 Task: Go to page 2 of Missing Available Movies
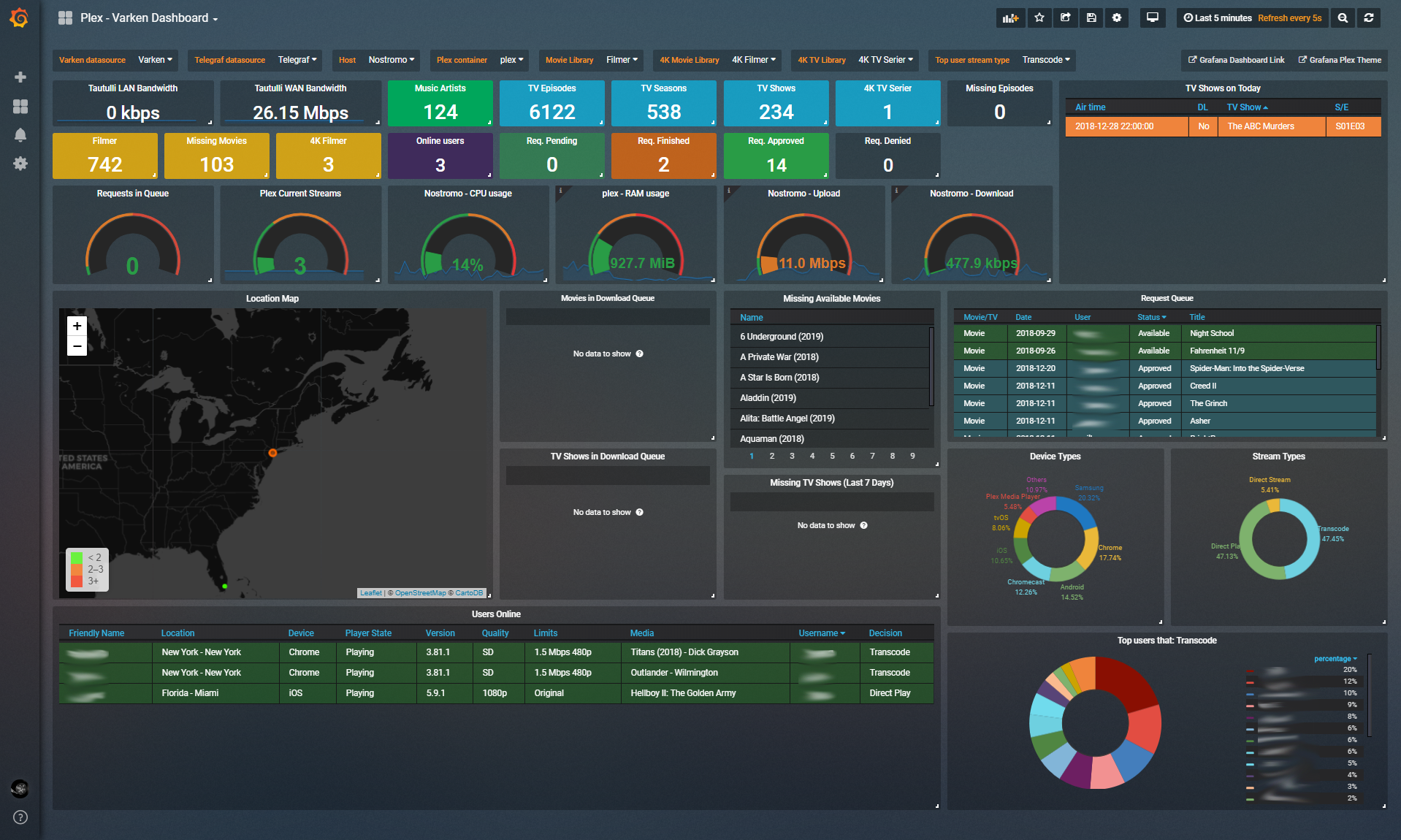click(772, 456)
